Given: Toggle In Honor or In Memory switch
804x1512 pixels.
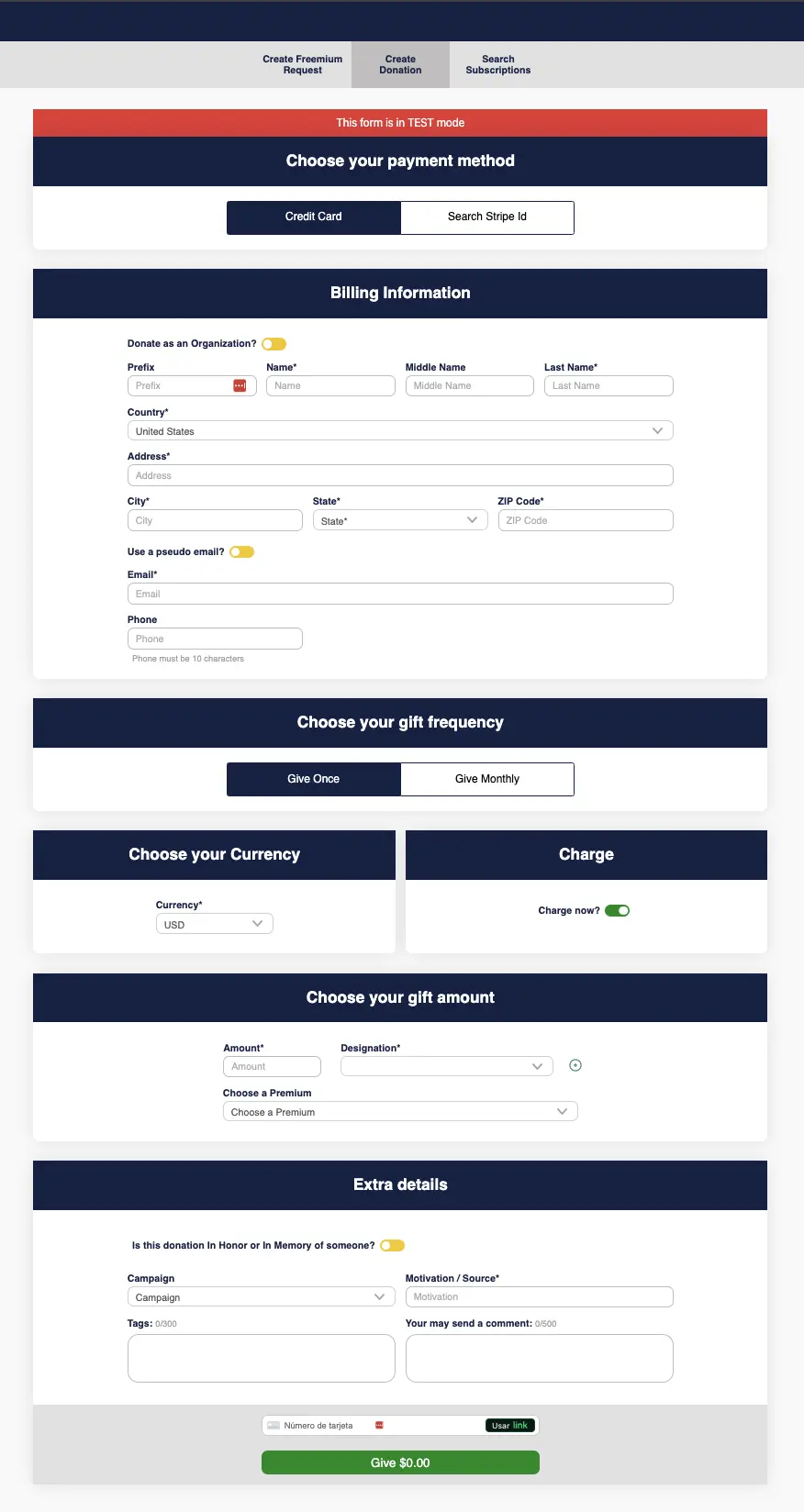Looking at the screenshot, I should 392,1246.
